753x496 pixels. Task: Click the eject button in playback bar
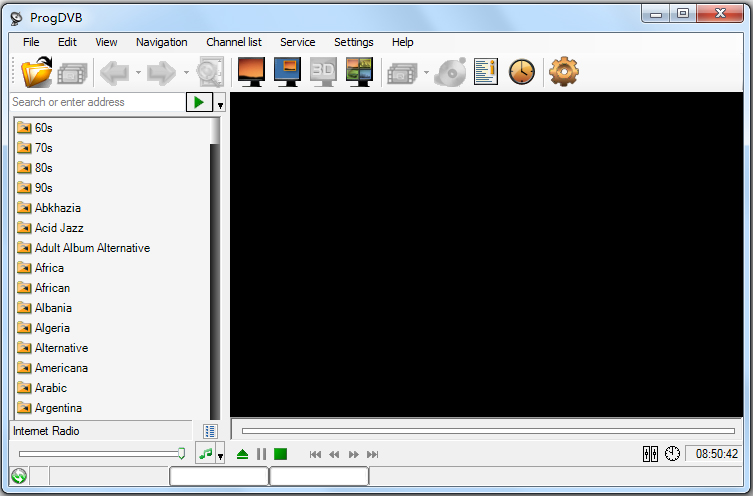[x=242, y=454]
